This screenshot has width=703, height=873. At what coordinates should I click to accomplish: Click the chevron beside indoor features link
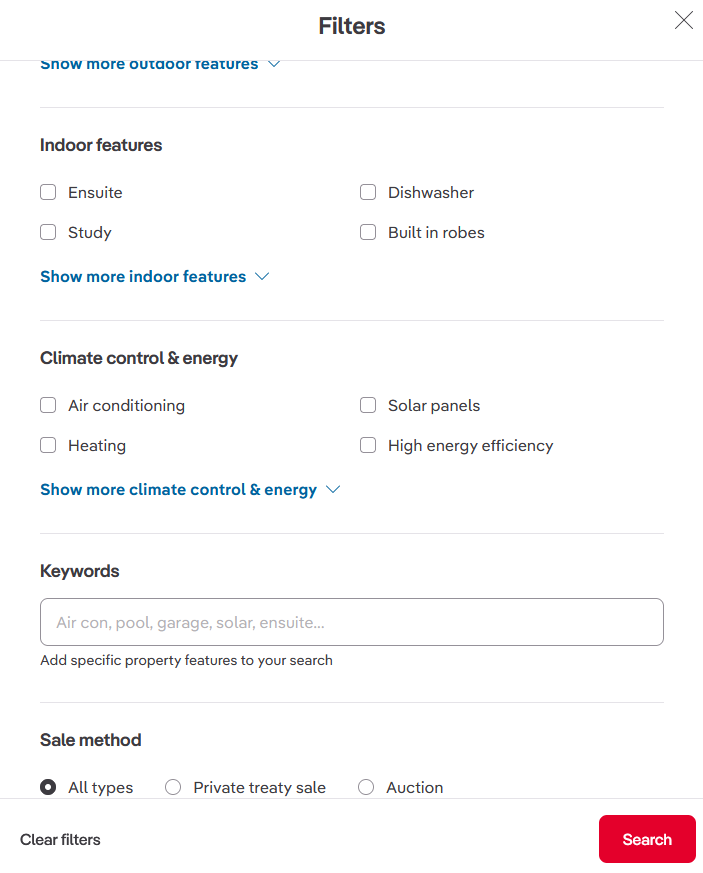(x=263, y=276)
